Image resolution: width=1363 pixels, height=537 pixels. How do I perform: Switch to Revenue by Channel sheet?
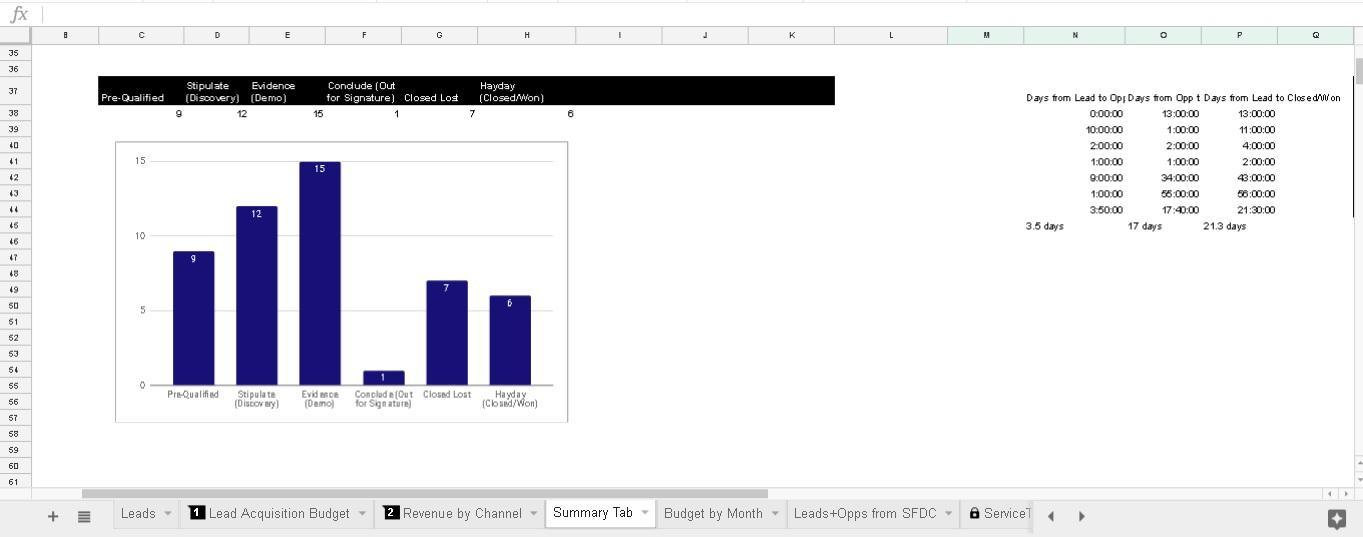pos(461,513)
